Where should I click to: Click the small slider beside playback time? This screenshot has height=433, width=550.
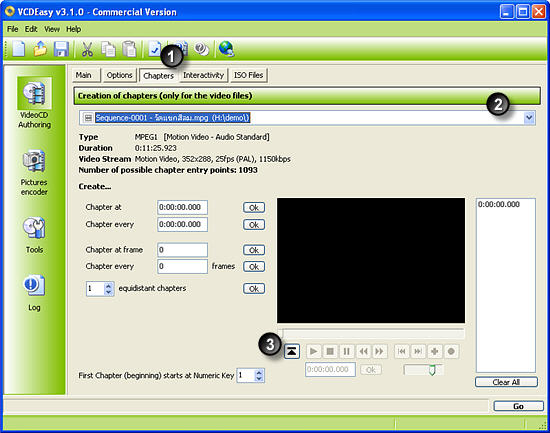click(424, 369)
